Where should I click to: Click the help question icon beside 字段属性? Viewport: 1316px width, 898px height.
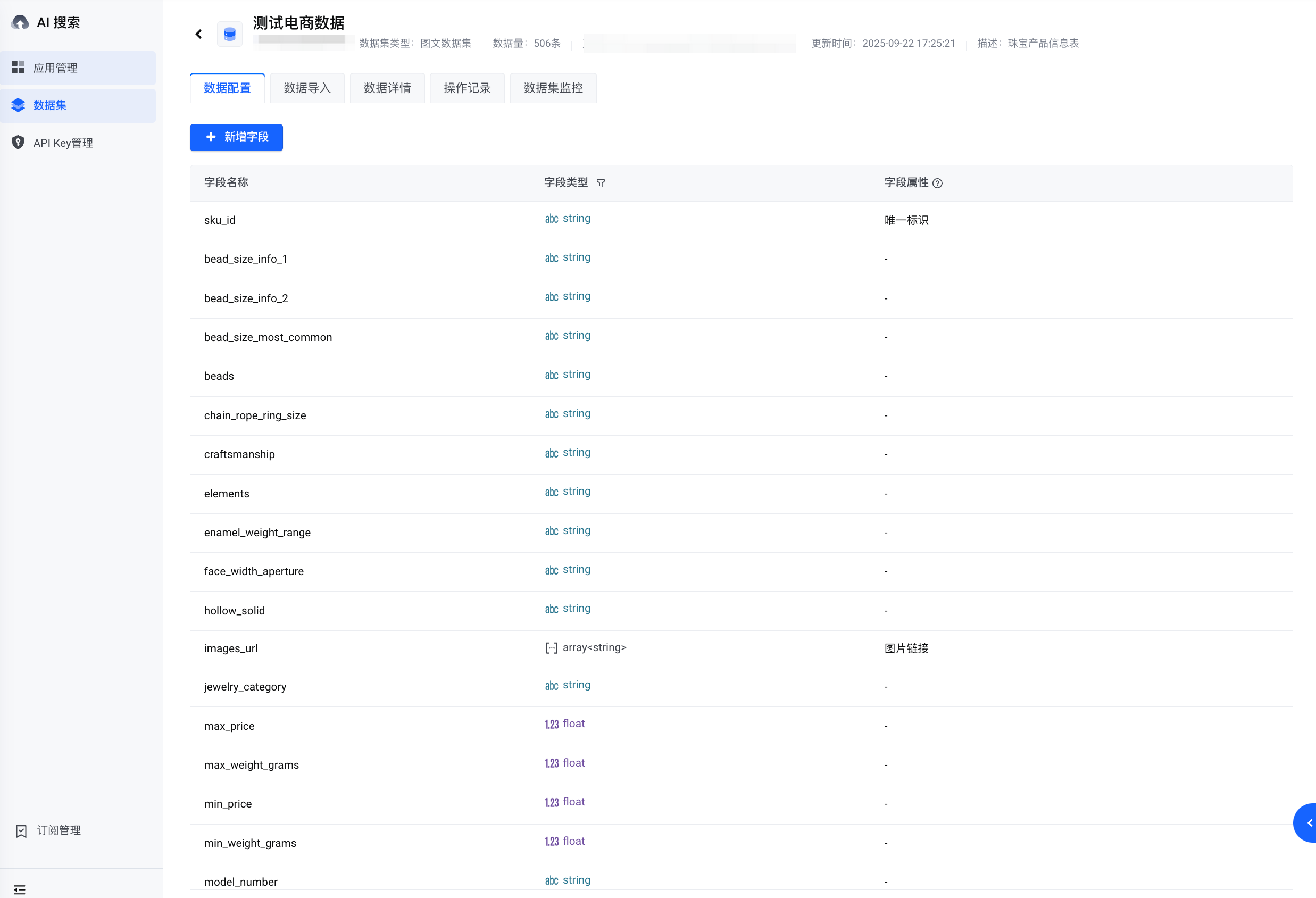click(x=938, y=183)
